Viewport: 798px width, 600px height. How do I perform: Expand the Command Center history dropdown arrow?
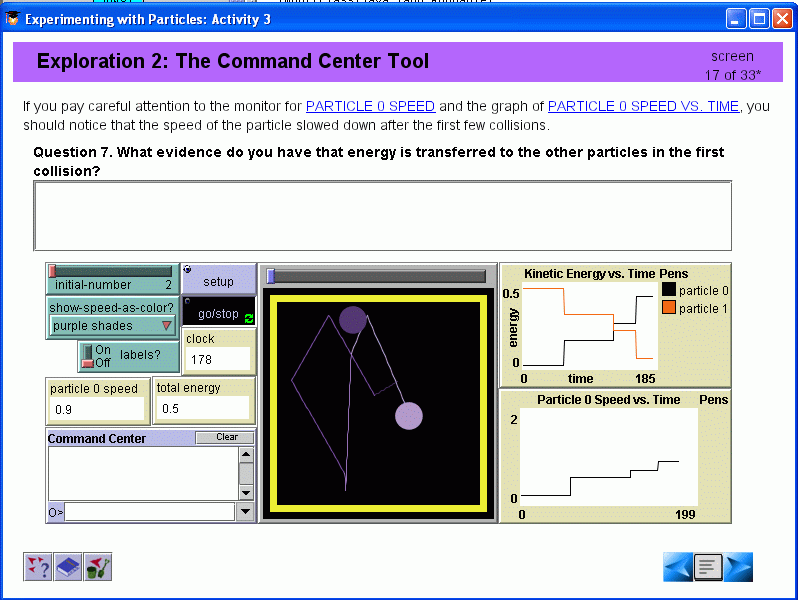click(246, 512)
